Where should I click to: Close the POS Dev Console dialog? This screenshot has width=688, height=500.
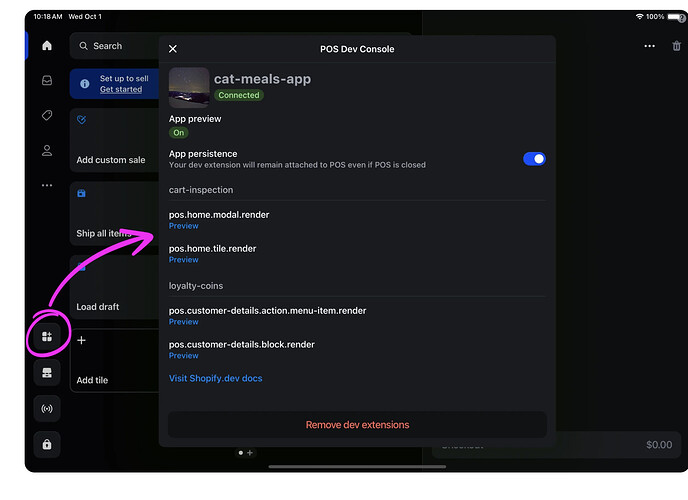(x=173, y=49)
